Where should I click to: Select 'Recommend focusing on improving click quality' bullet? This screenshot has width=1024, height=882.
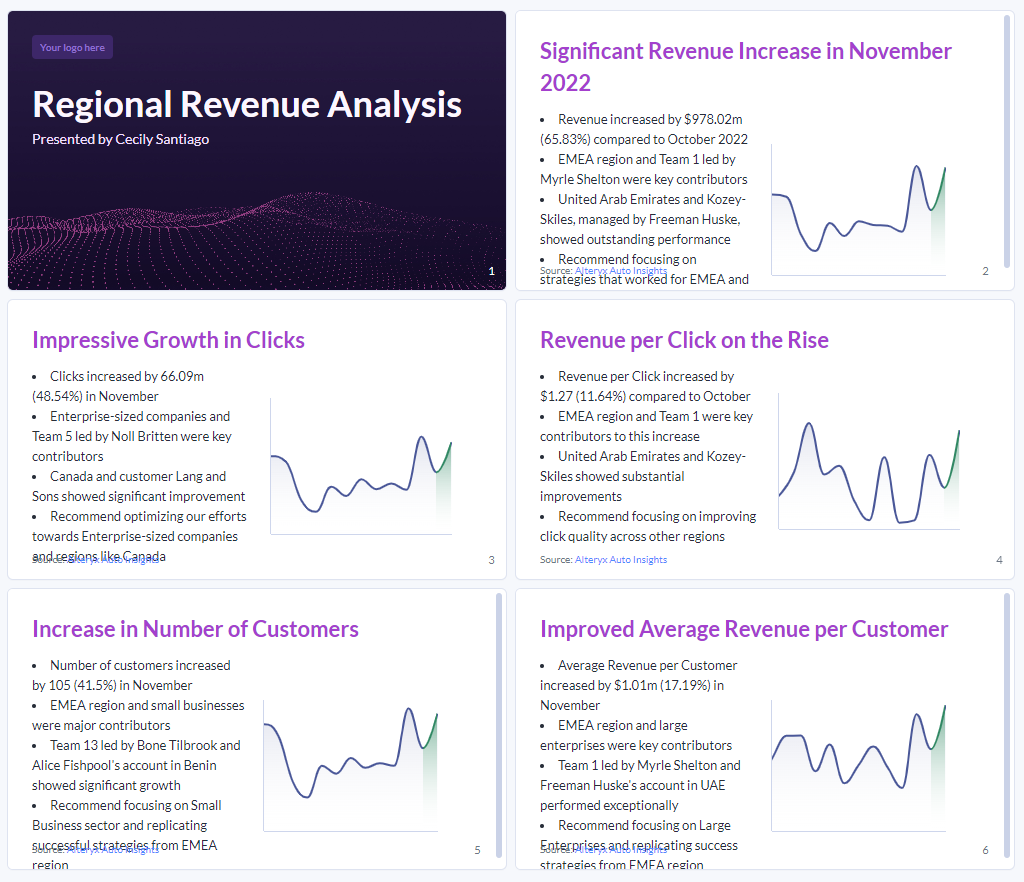(x=648, y=526)
